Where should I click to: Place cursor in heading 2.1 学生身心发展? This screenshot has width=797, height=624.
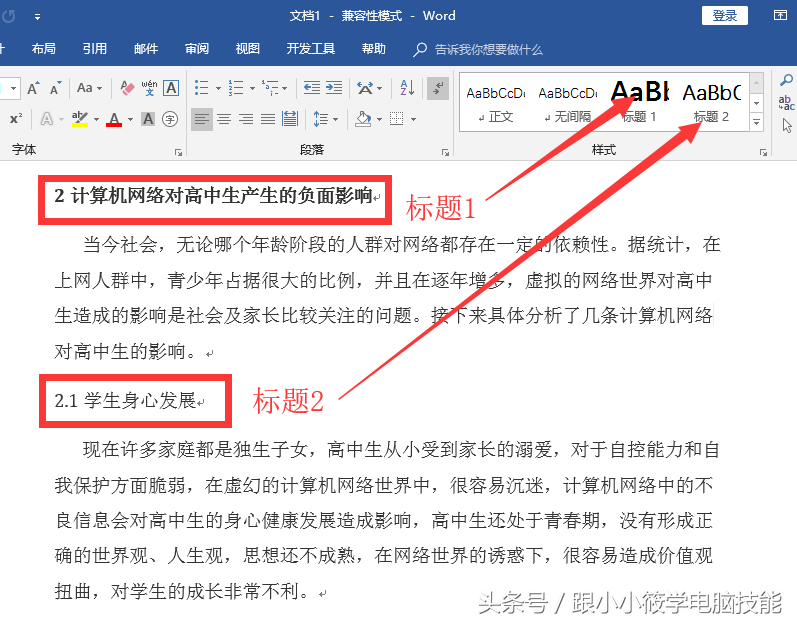click(x=126, y=400)
